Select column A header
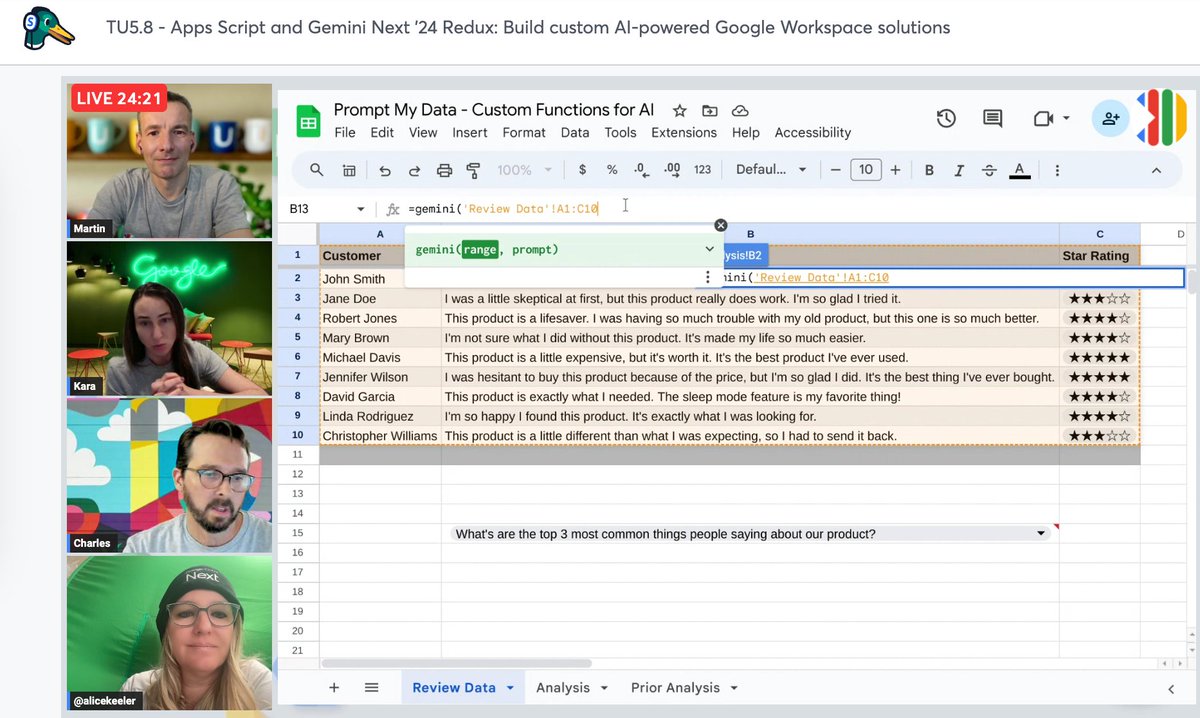The height and width of the screenshot is (718, 1200). click(x=380, y=234)
